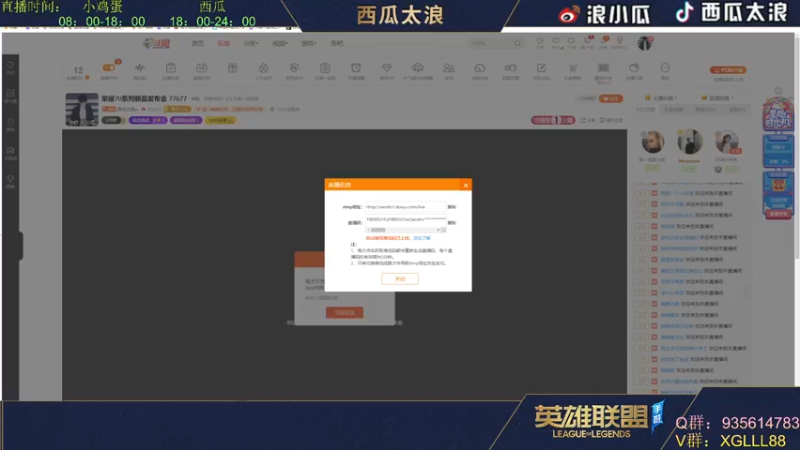Open the pencil edit toolbar icon
The height and width of the screenshot is (450, 800).
pyautogui.click(x=541, y=67)
